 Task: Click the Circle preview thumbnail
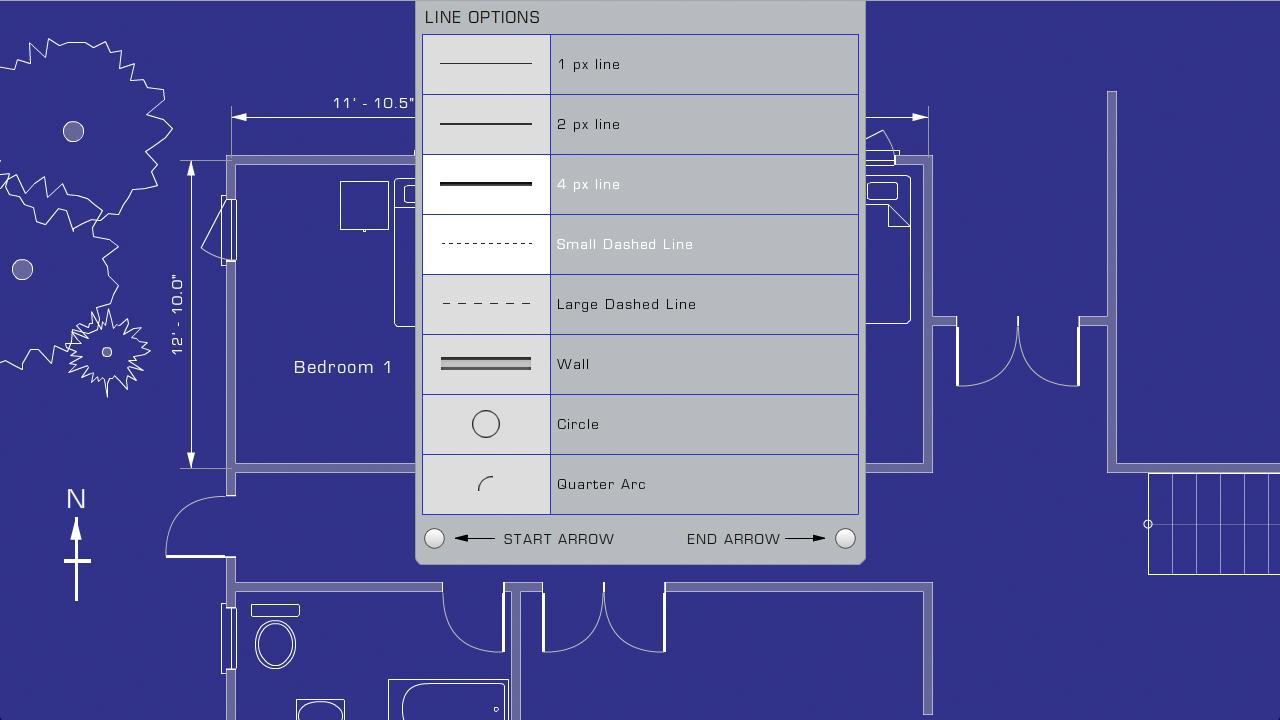[485, 424]
